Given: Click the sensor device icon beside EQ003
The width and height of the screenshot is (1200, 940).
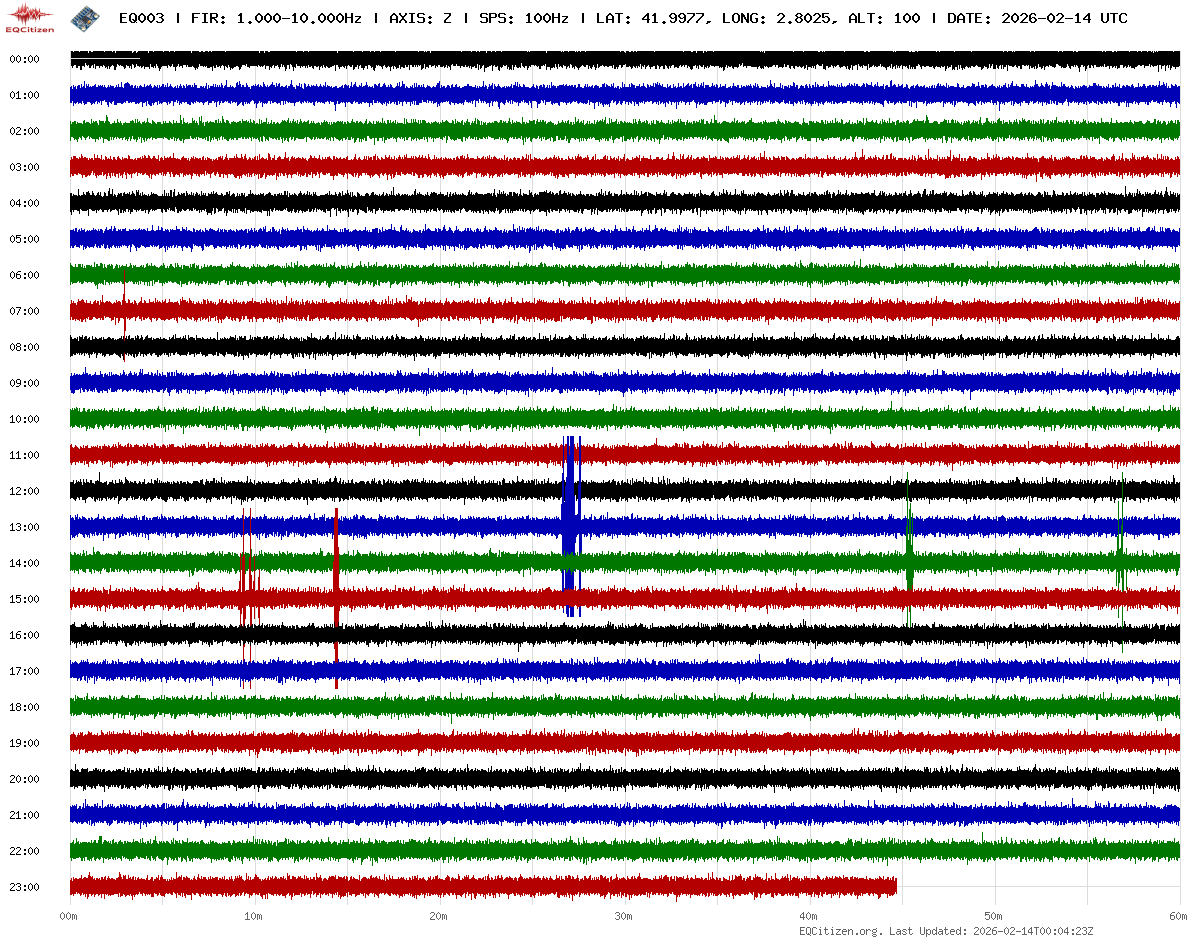Looking at the screenshot, I should click(x=84, y=17).
